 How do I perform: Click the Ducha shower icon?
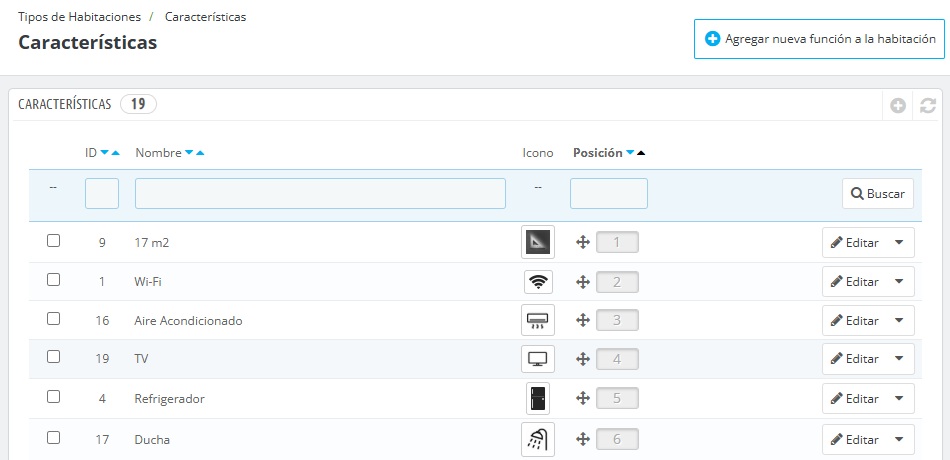pyautogui.click(x=538, y=439)
